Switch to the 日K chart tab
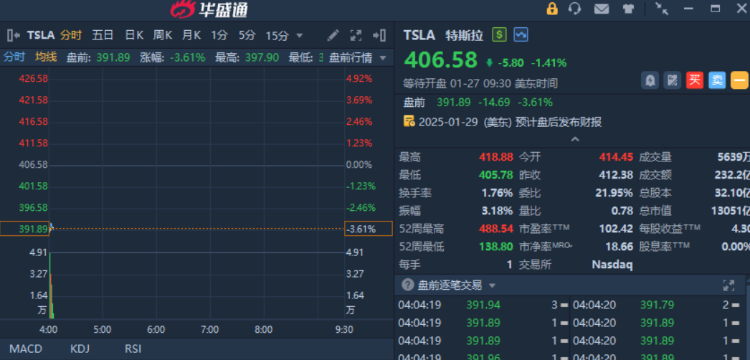750x360 pixels. click(x=134, y=35)
